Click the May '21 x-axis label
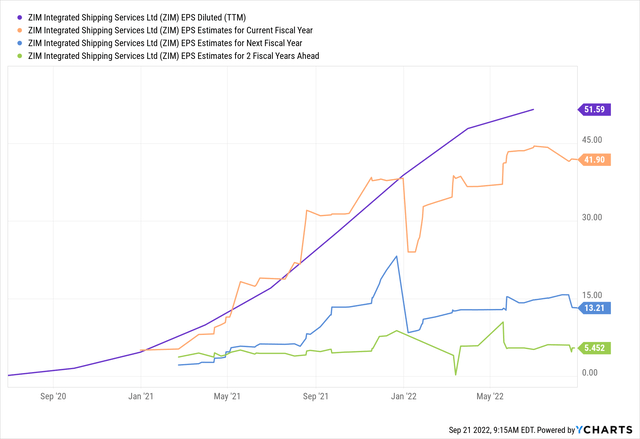This screenshot has width=640, height=439. pos(228,397)
